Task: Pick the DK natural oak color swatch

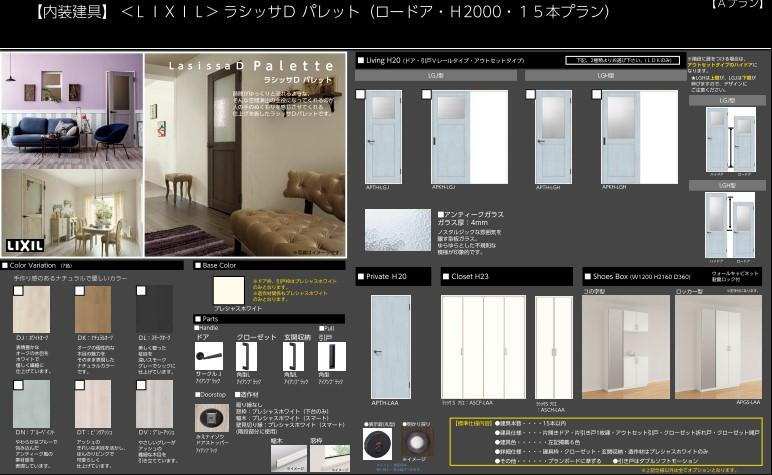Action: point(93,310)
